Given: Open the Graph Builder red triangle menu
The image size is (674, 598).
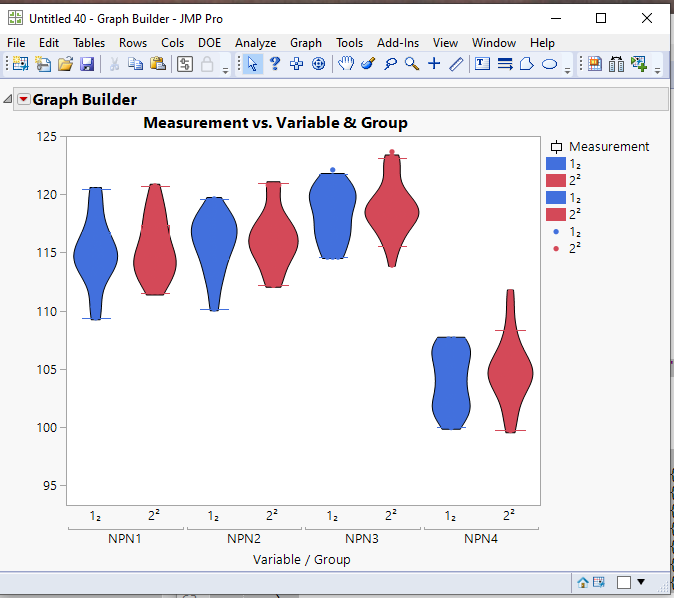Looking at the screenshot, I should pos(24,99).
